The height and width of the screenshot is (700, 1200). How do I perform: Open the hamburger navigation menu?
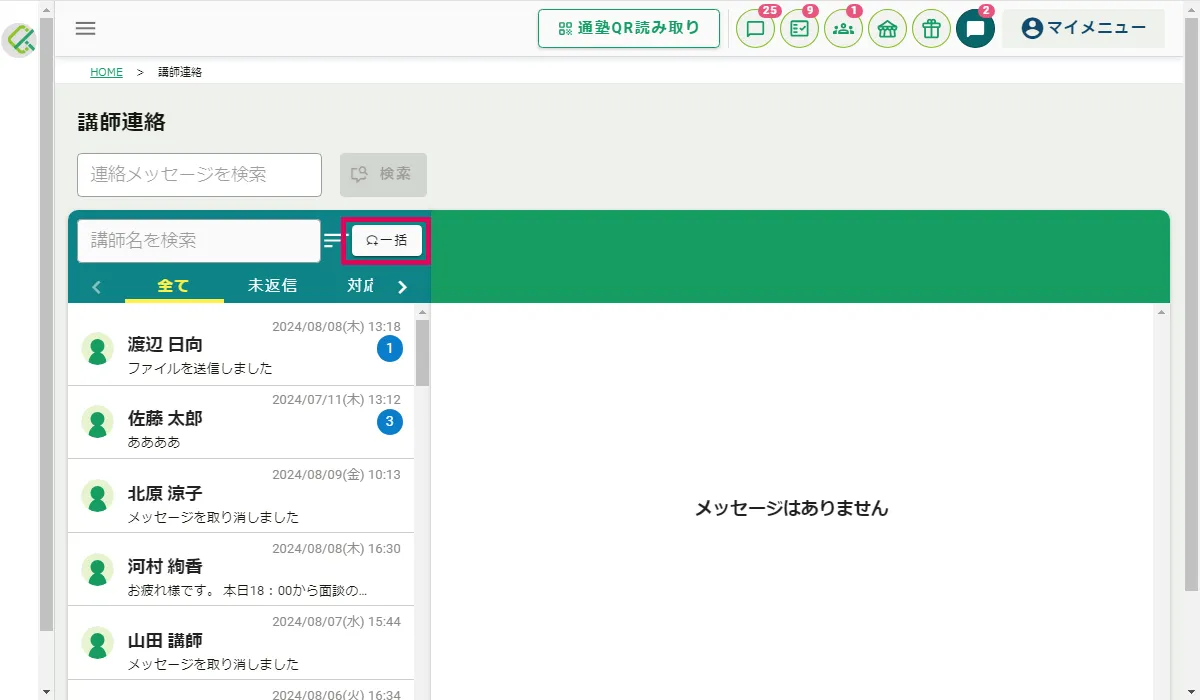(86, 28)
